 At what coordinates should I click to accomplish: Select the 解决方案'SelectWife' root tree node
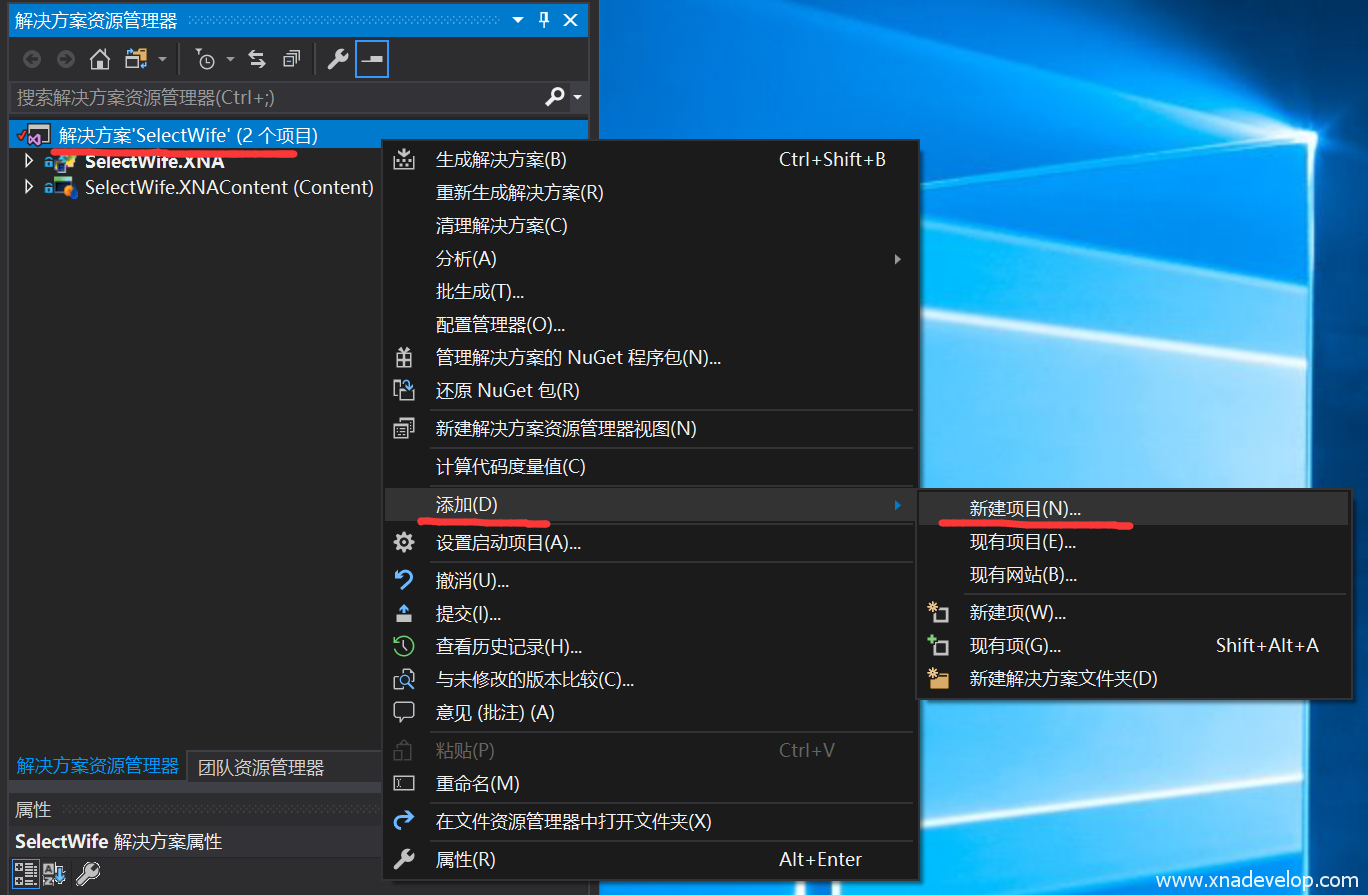click(188, 135)
